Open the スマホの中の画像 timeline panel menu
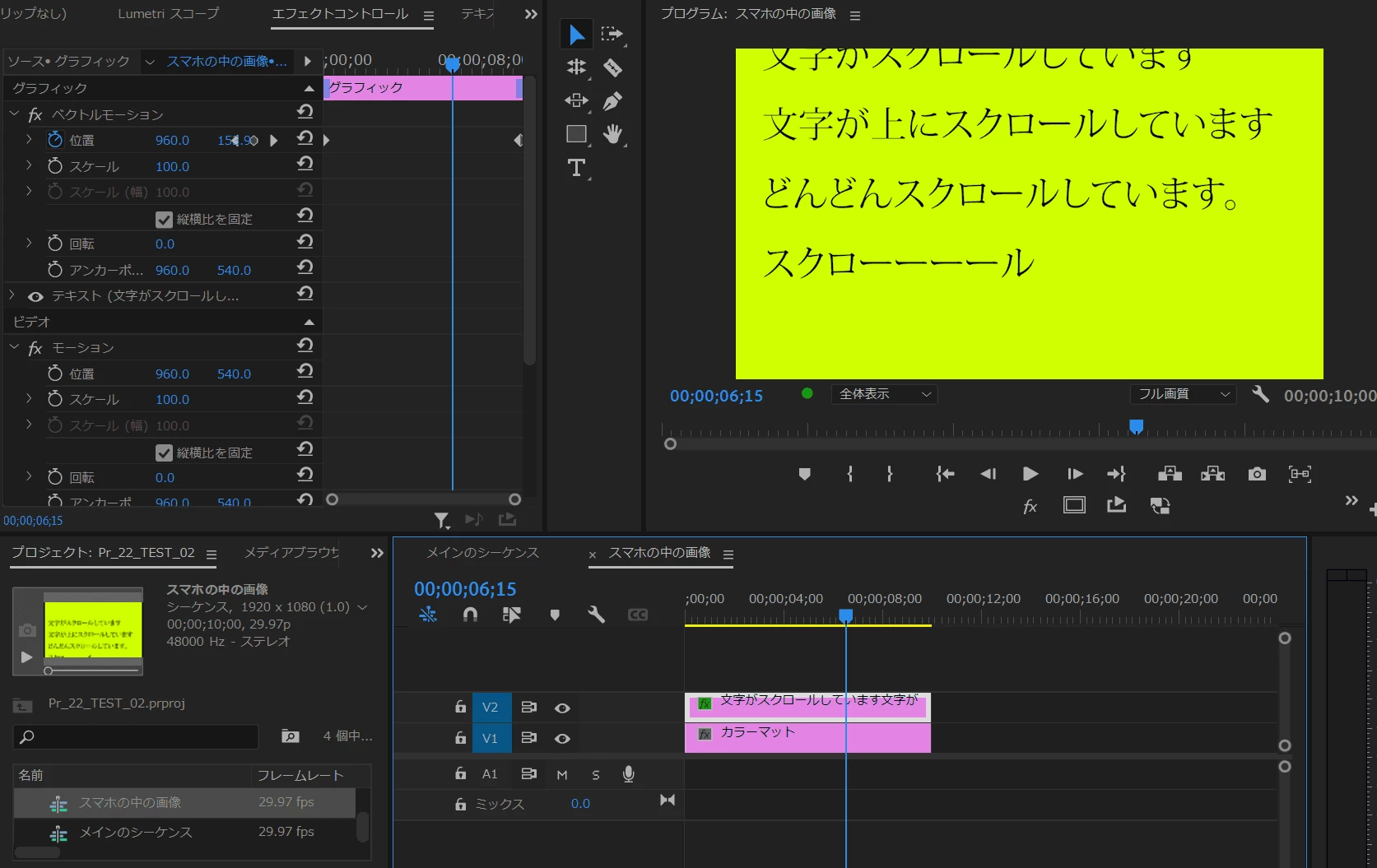Screen dimensions: 1377x868 click(x=728, y=555)
